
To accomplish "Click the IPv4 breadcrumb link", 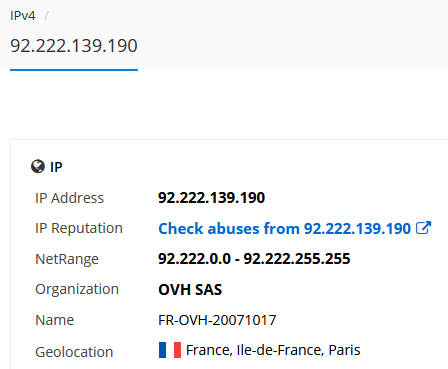I will pos(23,16).
